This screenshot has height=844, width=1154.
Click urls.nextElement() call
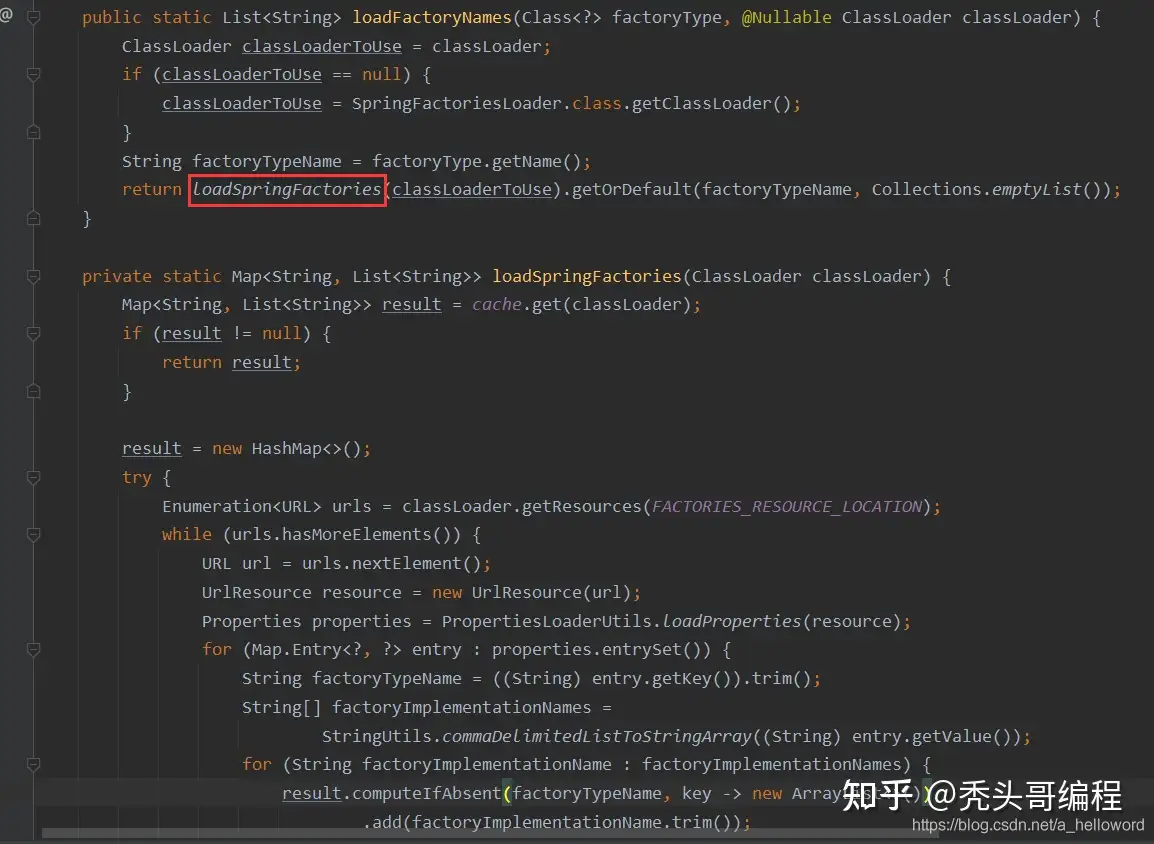point(392,564)
